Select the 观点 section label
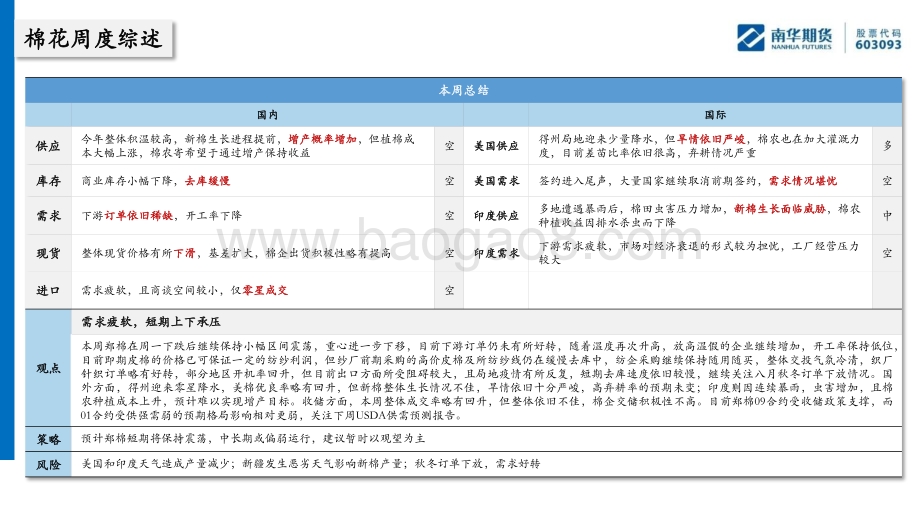Viewport: 920px width, 518px height. click(x=48, y=368)
